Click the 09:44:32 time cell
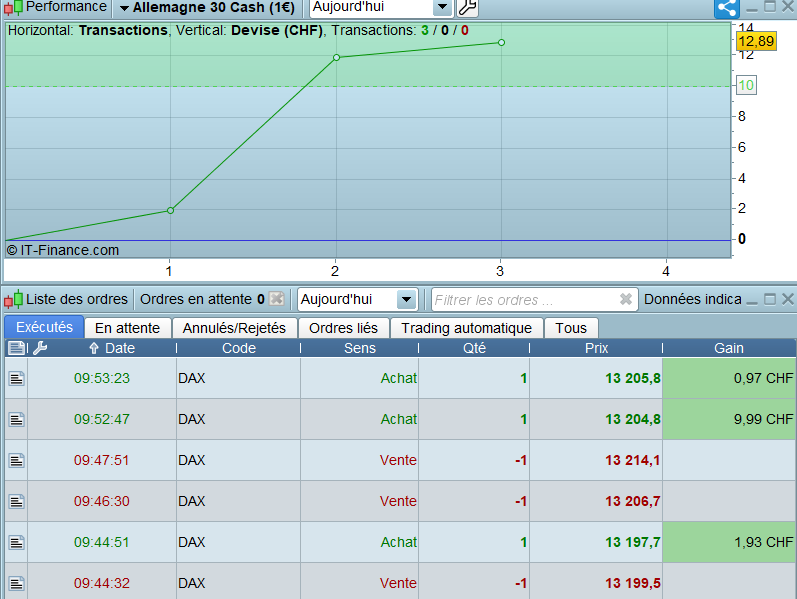This screenshot has height=599, width=797. coord(102,583)
